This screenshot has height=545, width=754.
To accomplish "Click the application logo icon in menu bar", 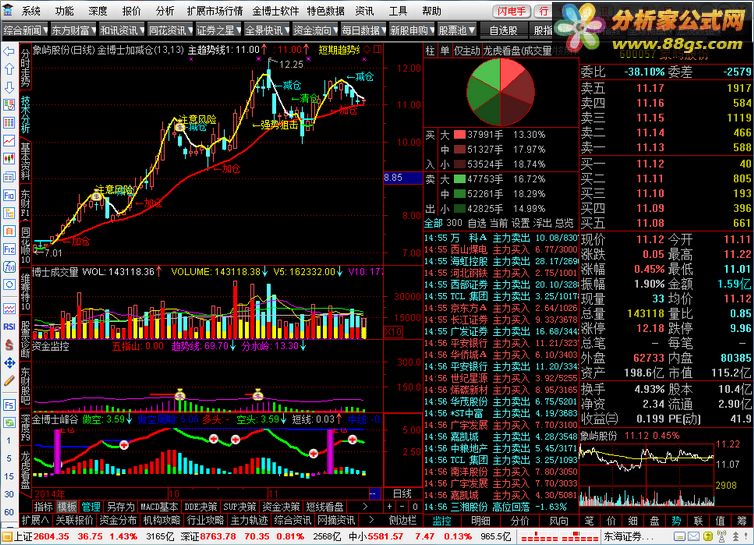I will click(8, 10).
